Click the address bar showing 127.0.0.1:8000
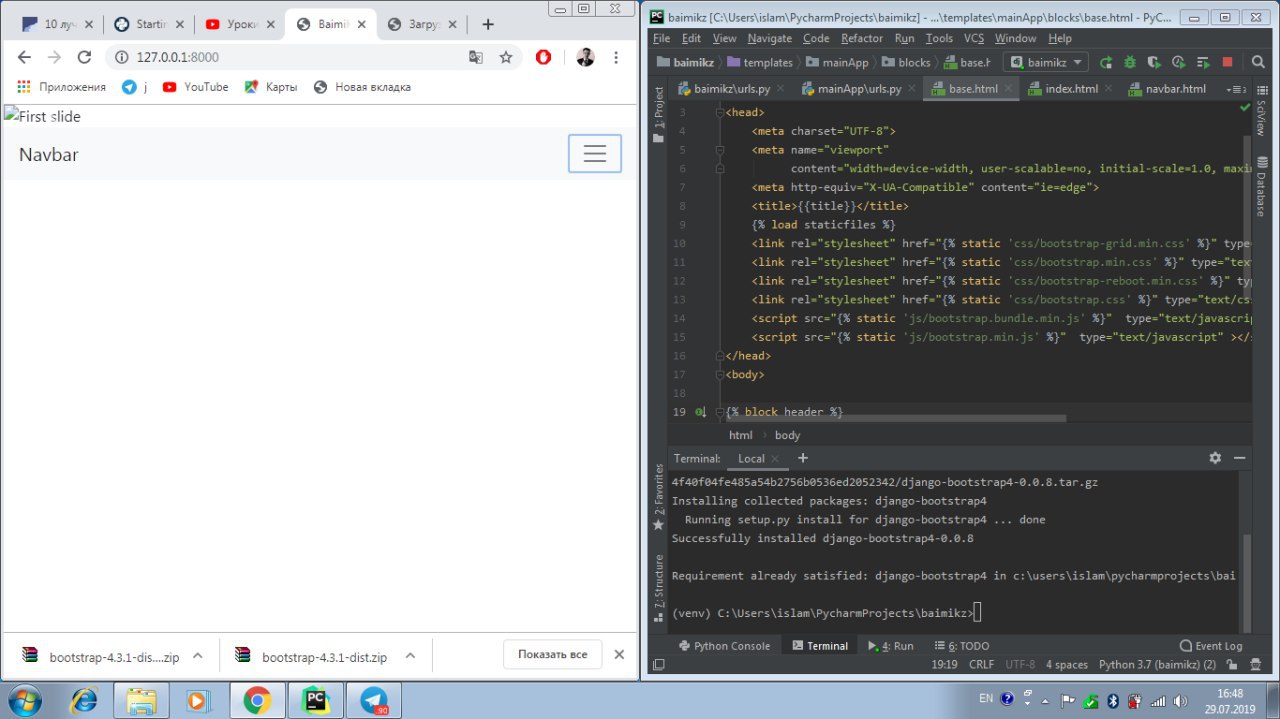 click(290, 57)
